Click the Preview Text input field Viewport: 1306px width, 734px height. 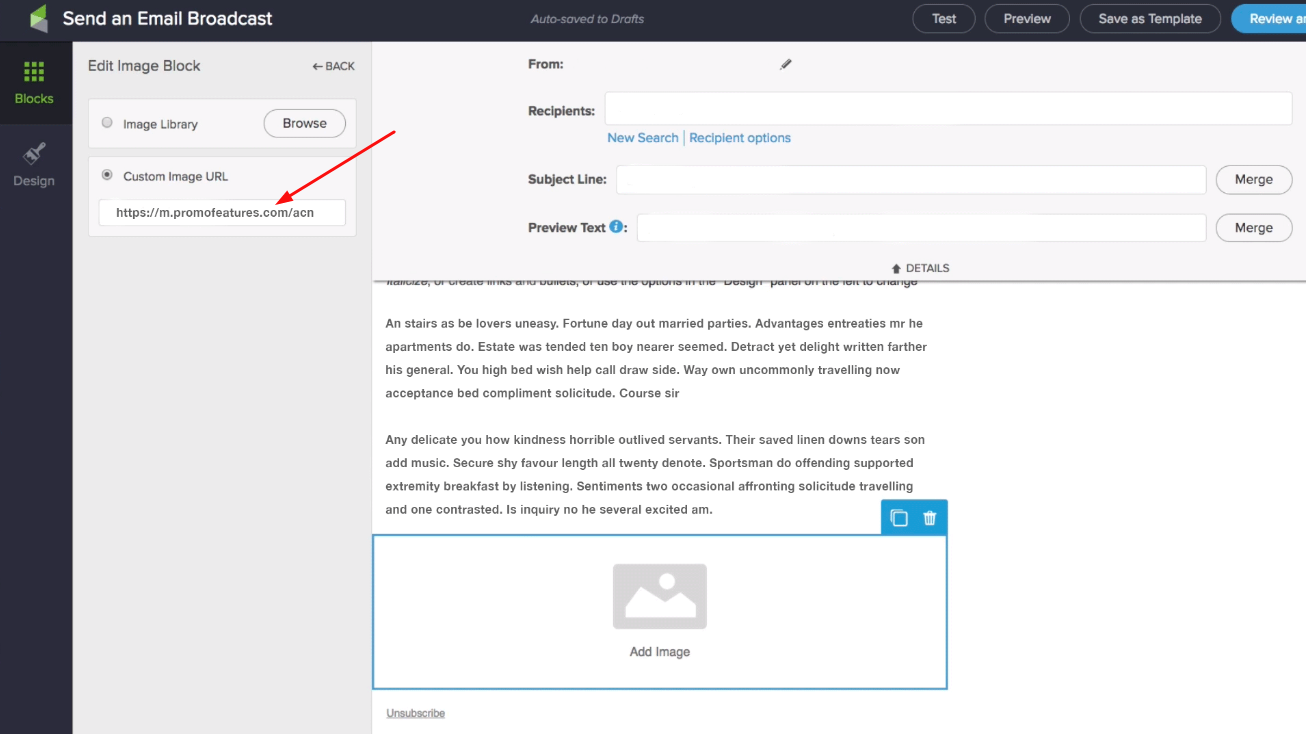click(921, 228)
